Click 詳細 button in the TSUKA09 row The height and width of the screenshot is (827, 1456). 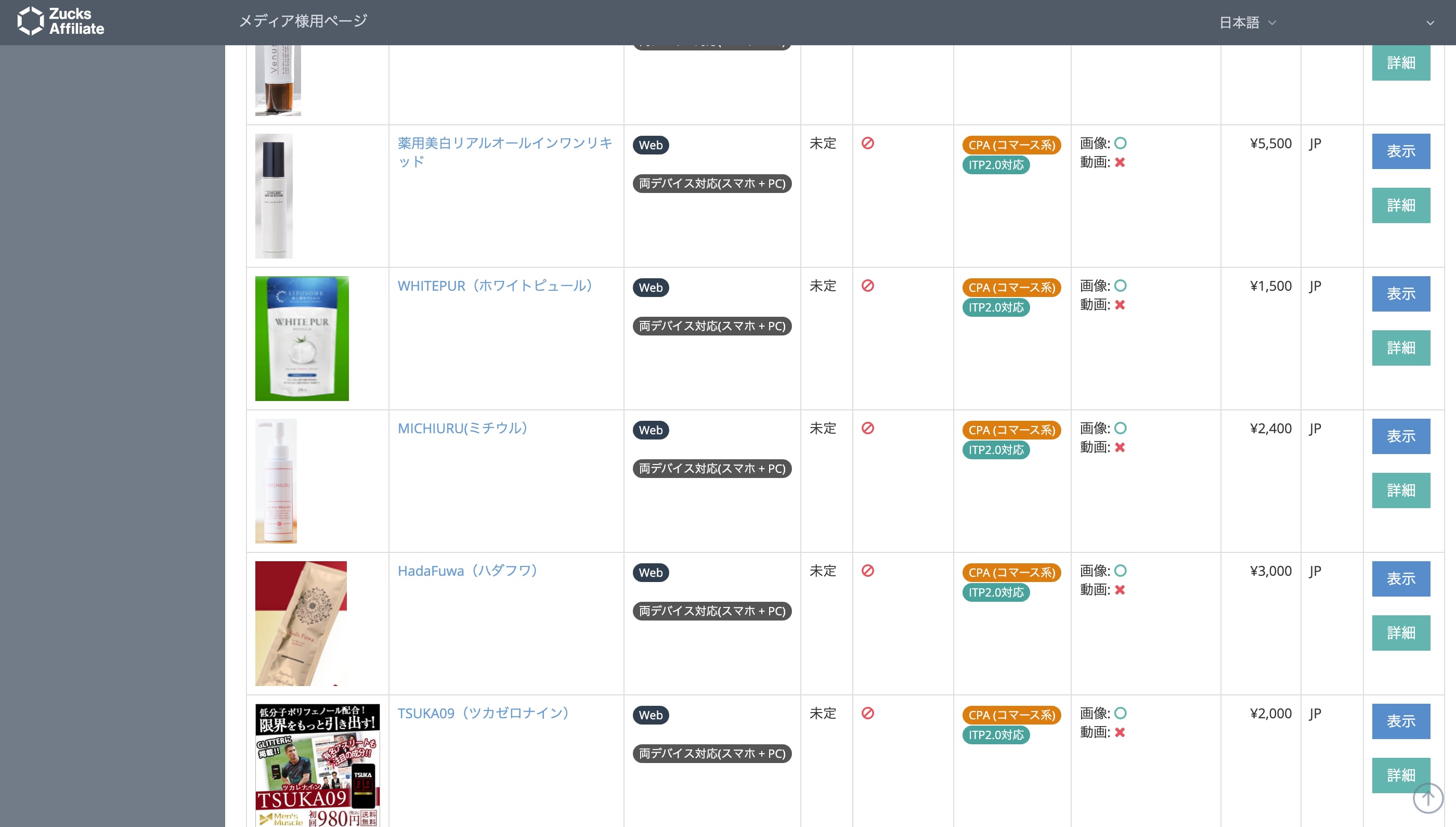1401,776
